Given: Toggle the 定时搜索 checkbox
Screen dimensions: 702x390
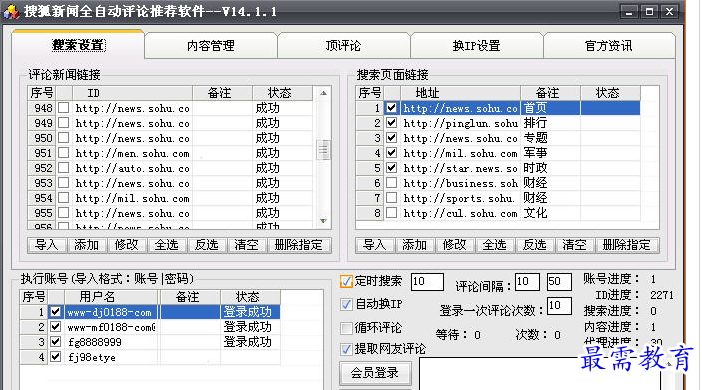Looking at the screenshot, I should point(346,281).
